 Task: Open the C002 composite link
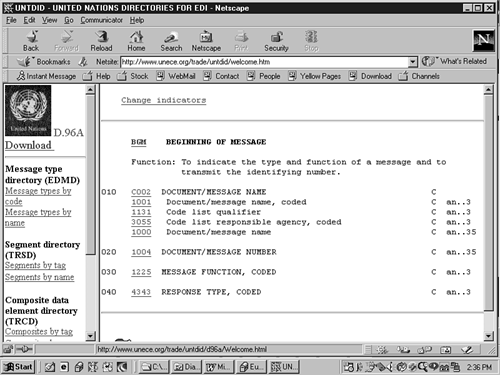(x=141, y=192)
